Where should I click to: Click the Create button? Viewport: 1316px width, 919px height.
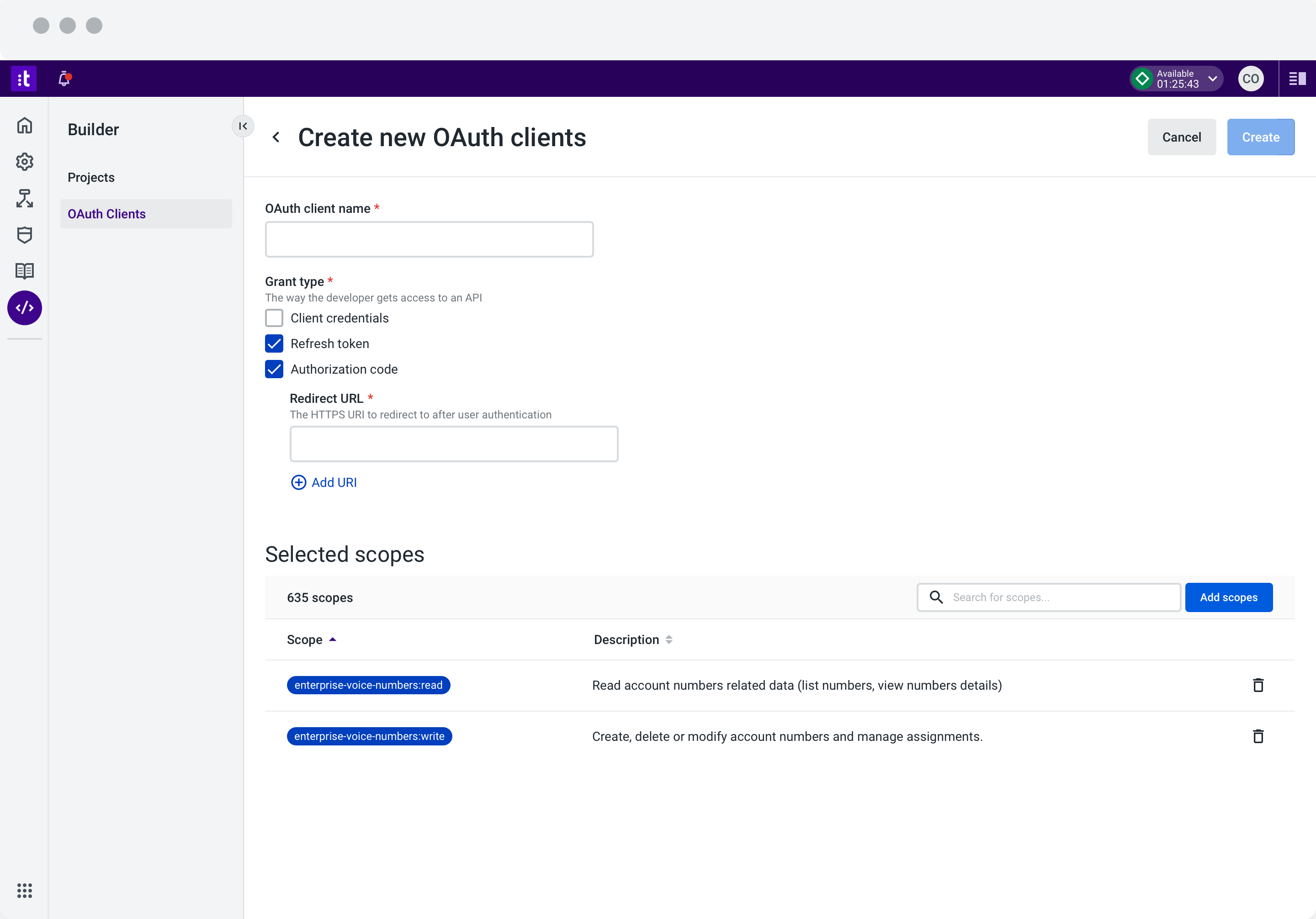(1261, 137)
